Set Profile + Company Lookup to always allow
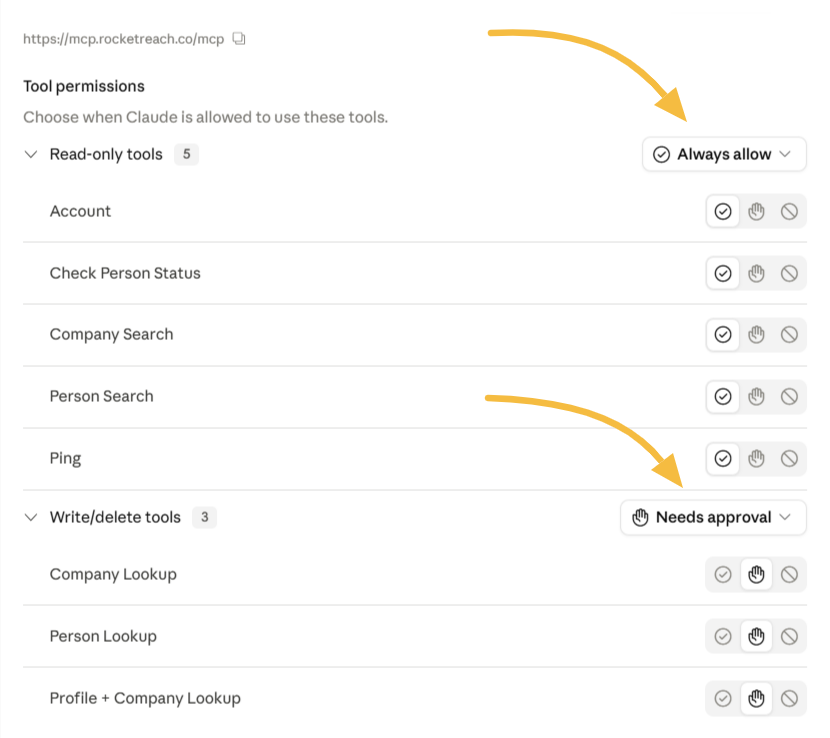This screenshot has height=738, width=830. pos(723,698)
